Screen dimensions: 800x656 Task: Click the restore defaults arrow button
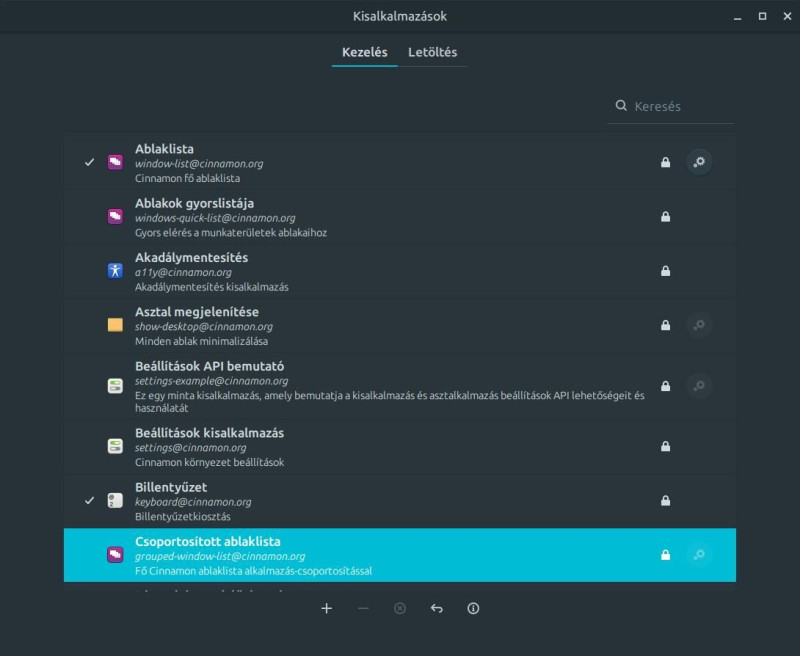437,608
